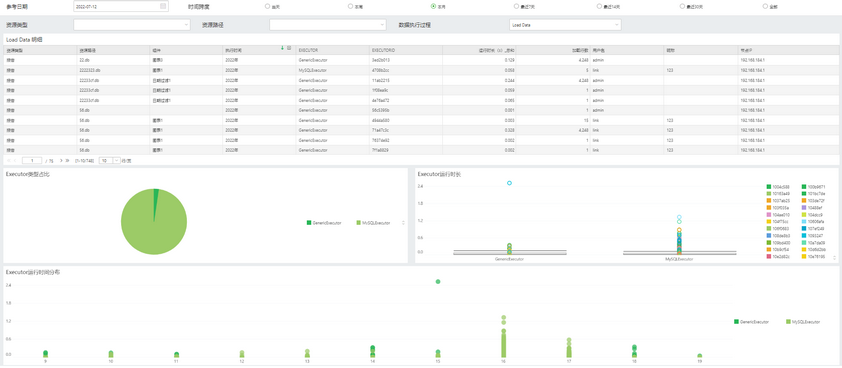The image size is (842, 368).
Task: Select the 最近30天 radio button
Action: tap(683, 6)
